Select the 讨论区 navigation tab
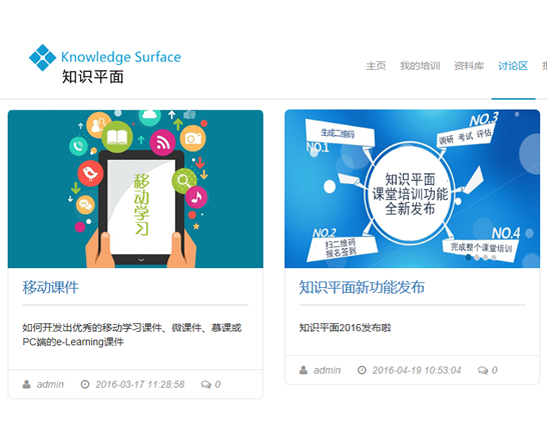Viewport: 547px width, 442px height. 513,66
